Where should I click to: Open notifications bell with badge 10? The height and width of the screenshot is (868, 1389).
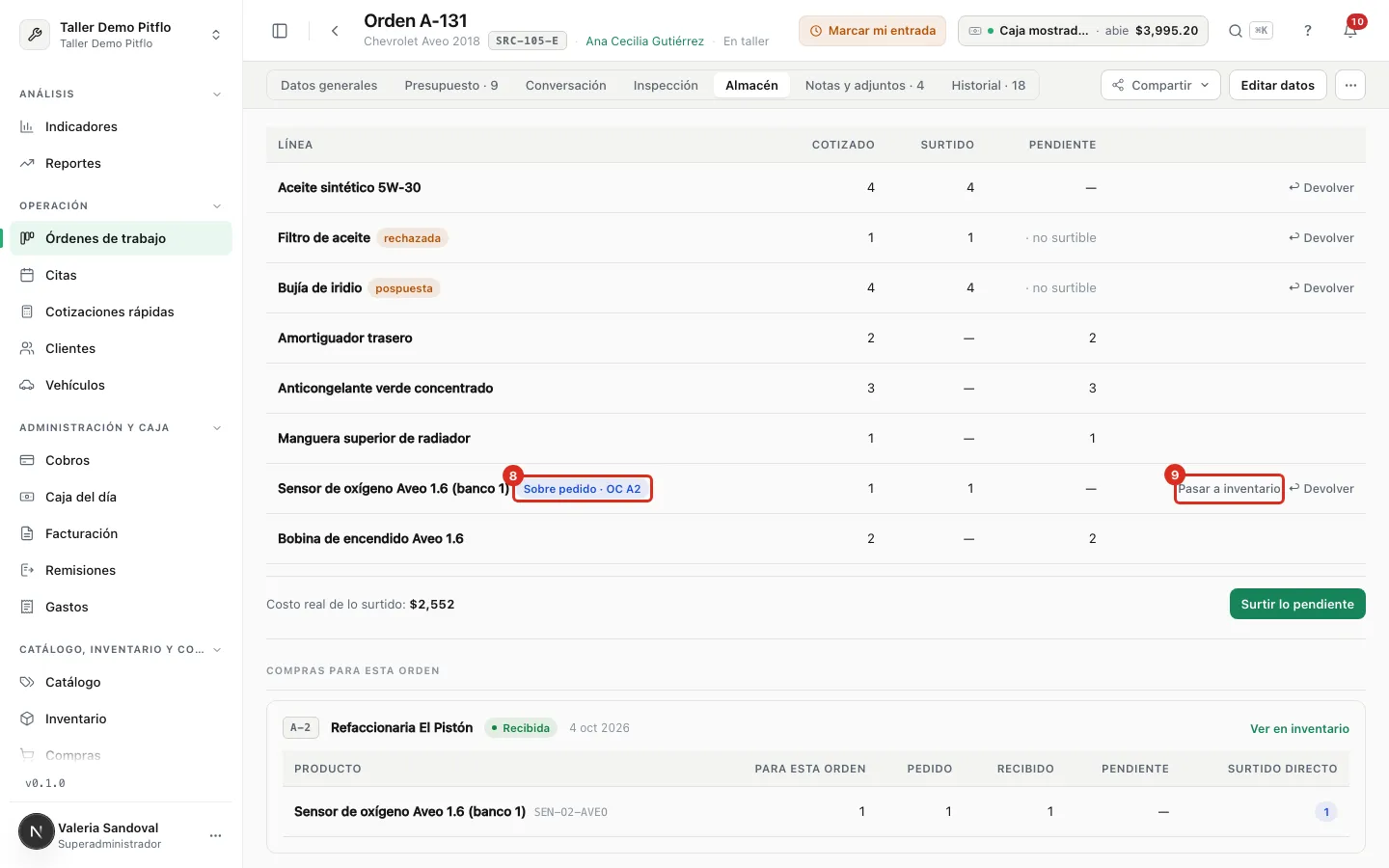point(1350,31)
